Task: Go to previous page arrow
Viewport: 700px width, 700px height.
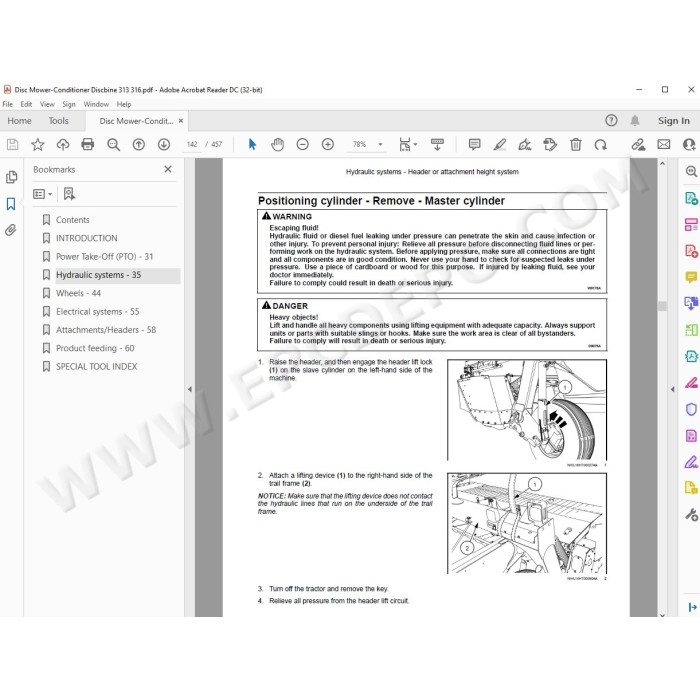Action: [x=139, y=144]
